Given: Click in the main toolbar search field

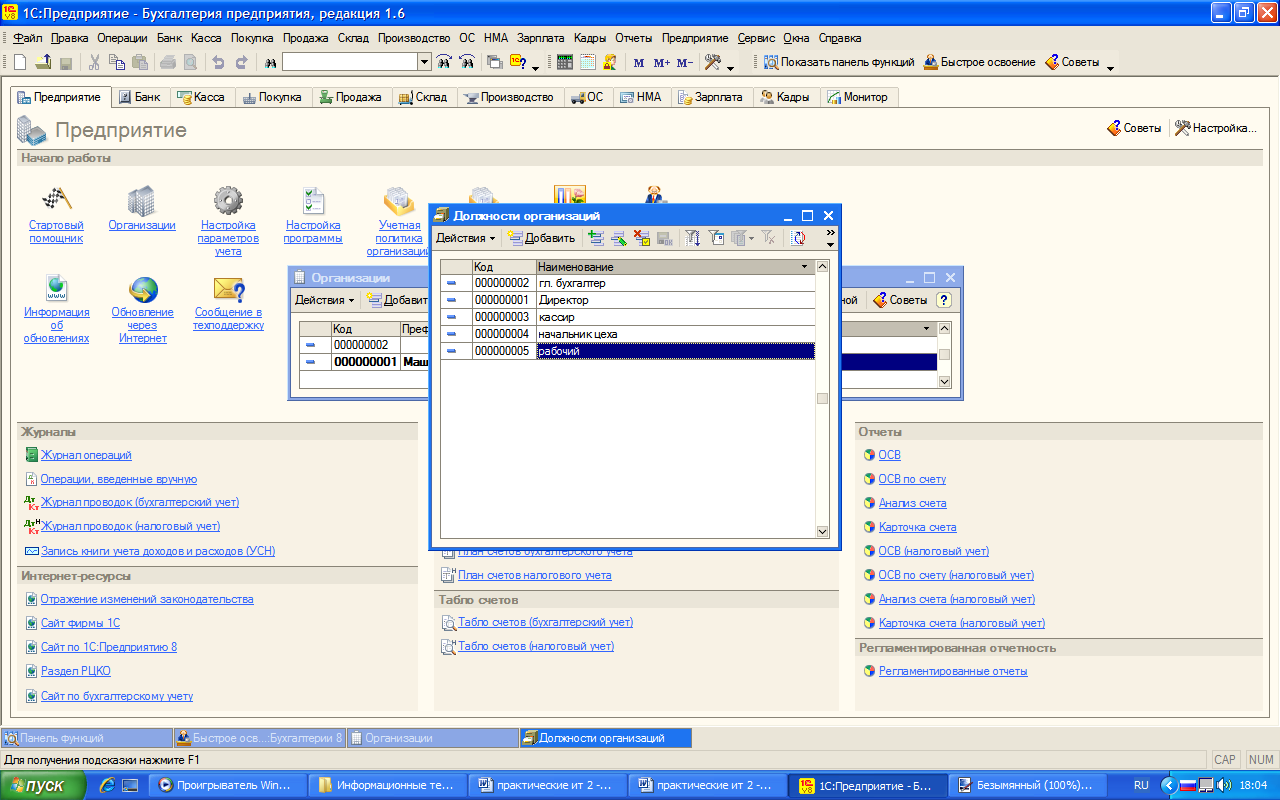Looking at the screenshot, I should [350, 62].
